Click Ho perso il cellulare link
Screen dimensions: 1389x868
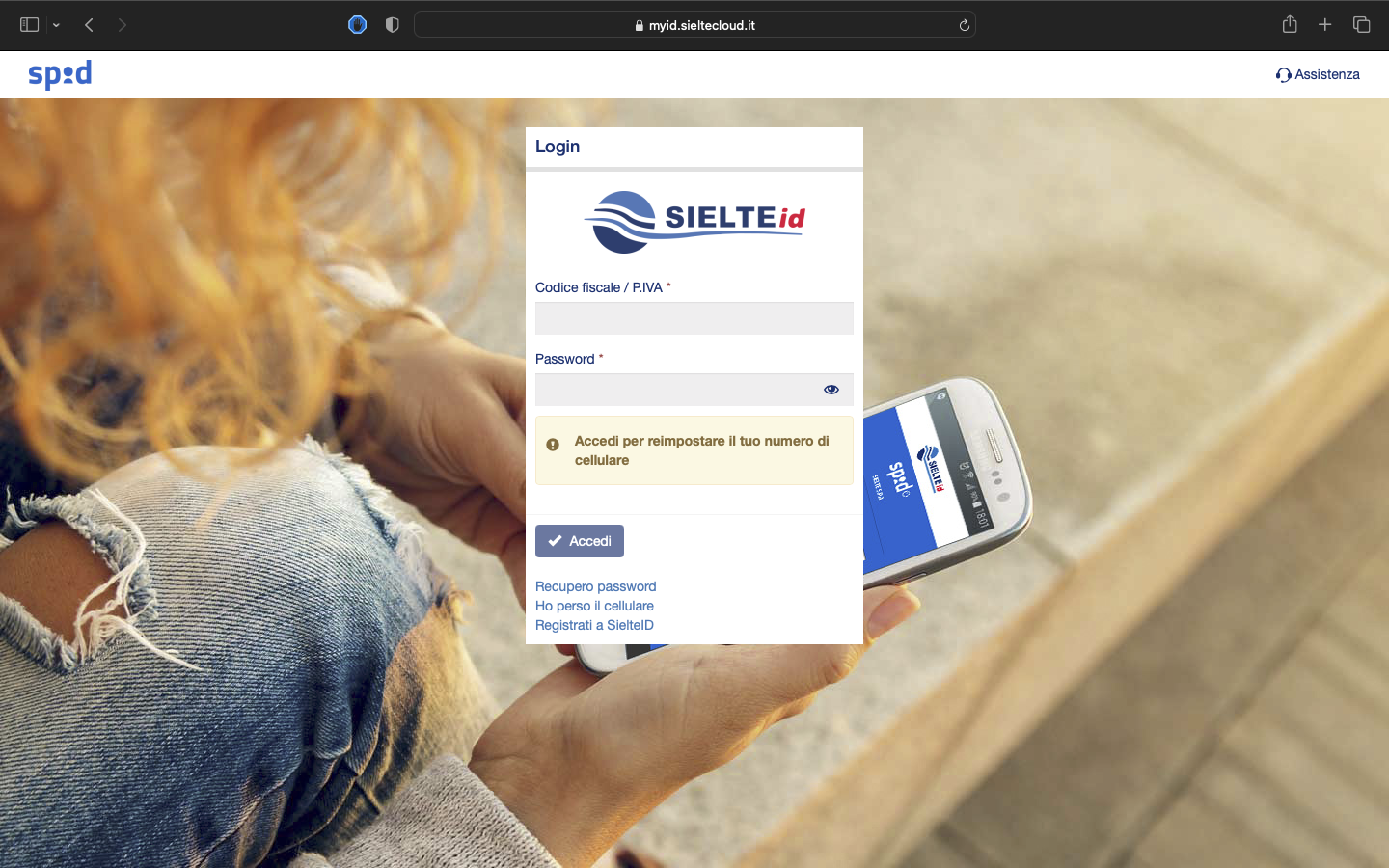point(594,606)
